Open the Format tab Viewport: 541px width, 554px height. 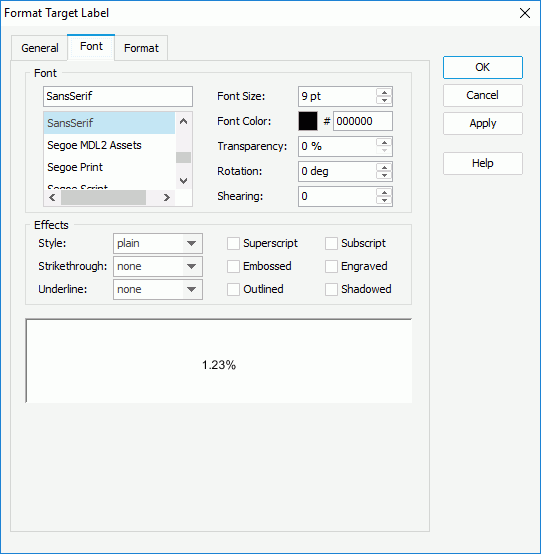click(x=141, y=48)
